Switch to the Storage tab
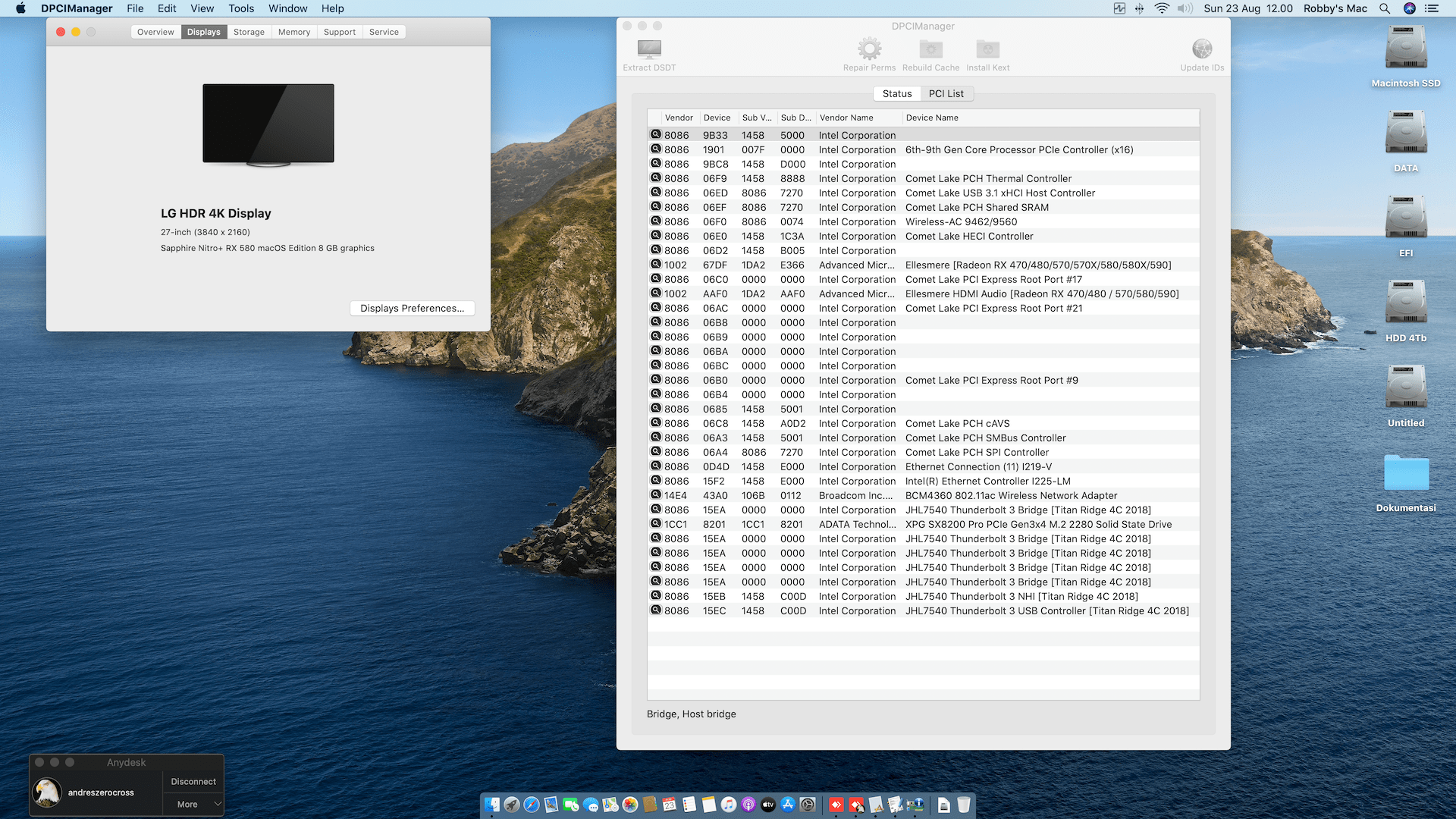 coord(249,32)
